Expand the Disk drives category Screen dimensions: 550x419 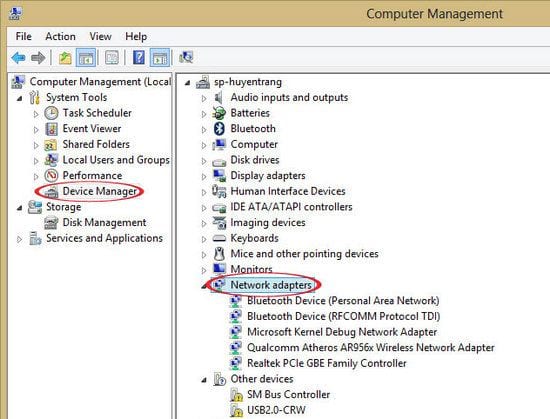pyautogui.click(x=204, y=161)
